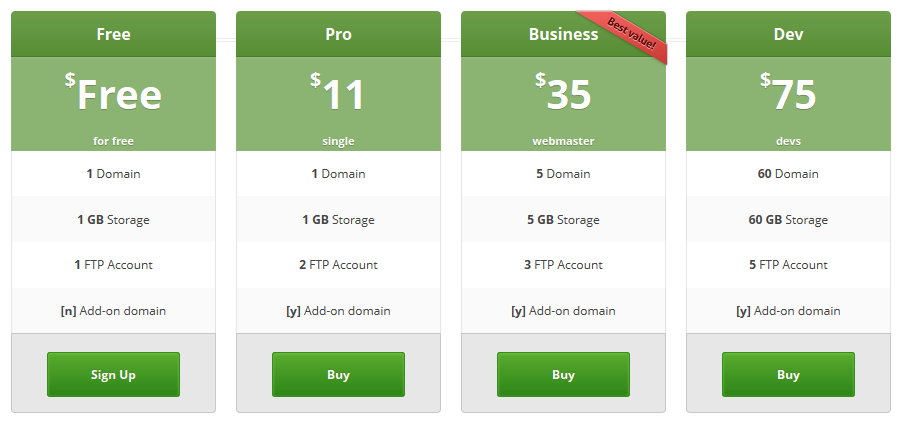This screenshot has width=904, height=427.
Task: Click the Sign Up button
Action: [113, 375]
